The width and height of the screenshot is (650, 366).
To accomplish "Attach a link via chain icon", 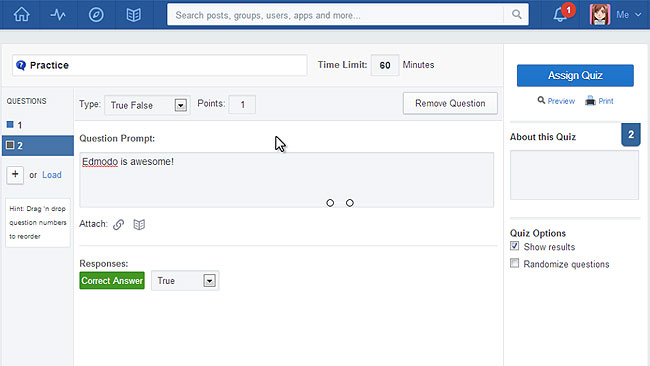I will point(119,224).
